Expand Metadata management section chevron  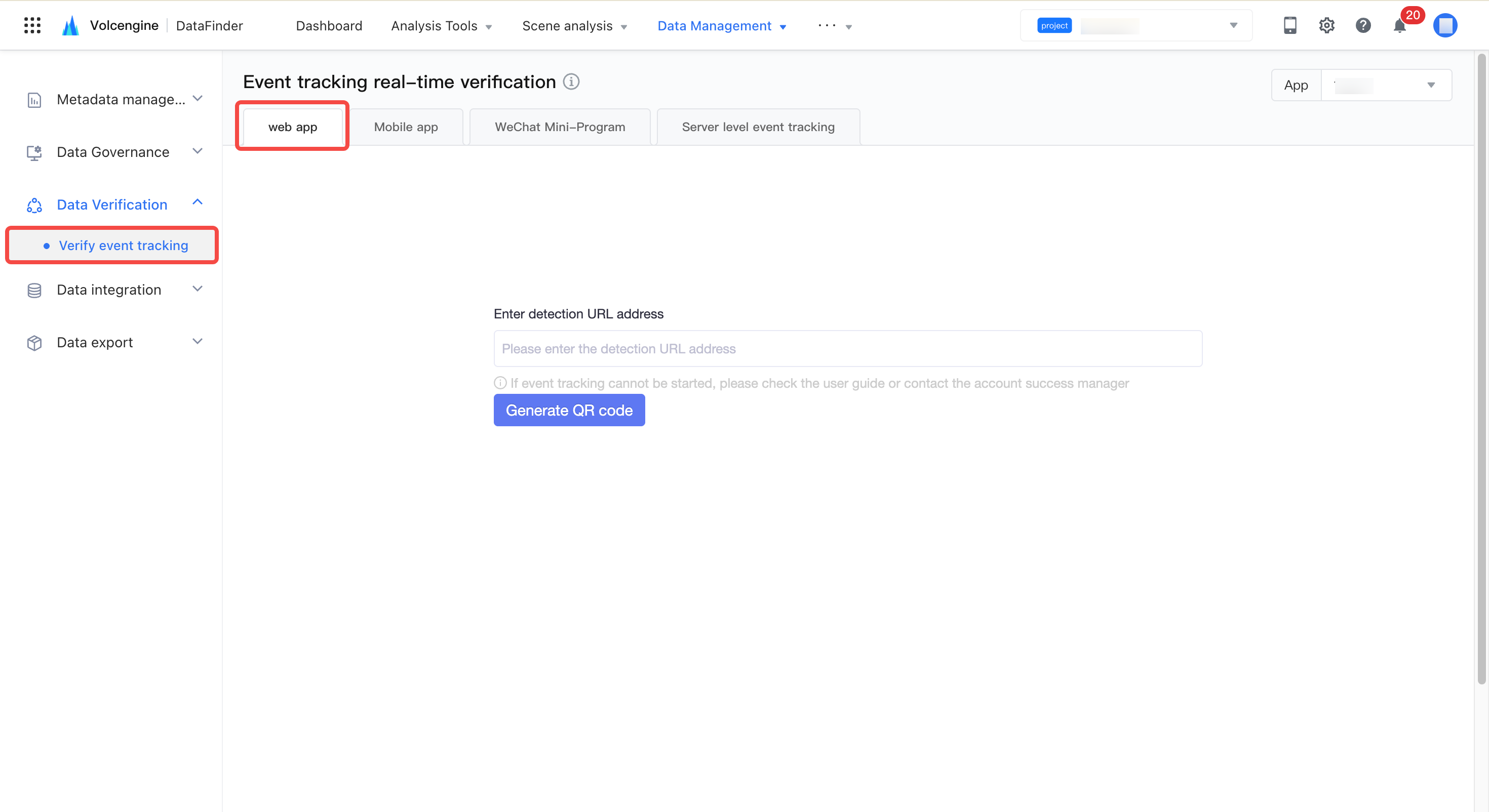(198, 98)
